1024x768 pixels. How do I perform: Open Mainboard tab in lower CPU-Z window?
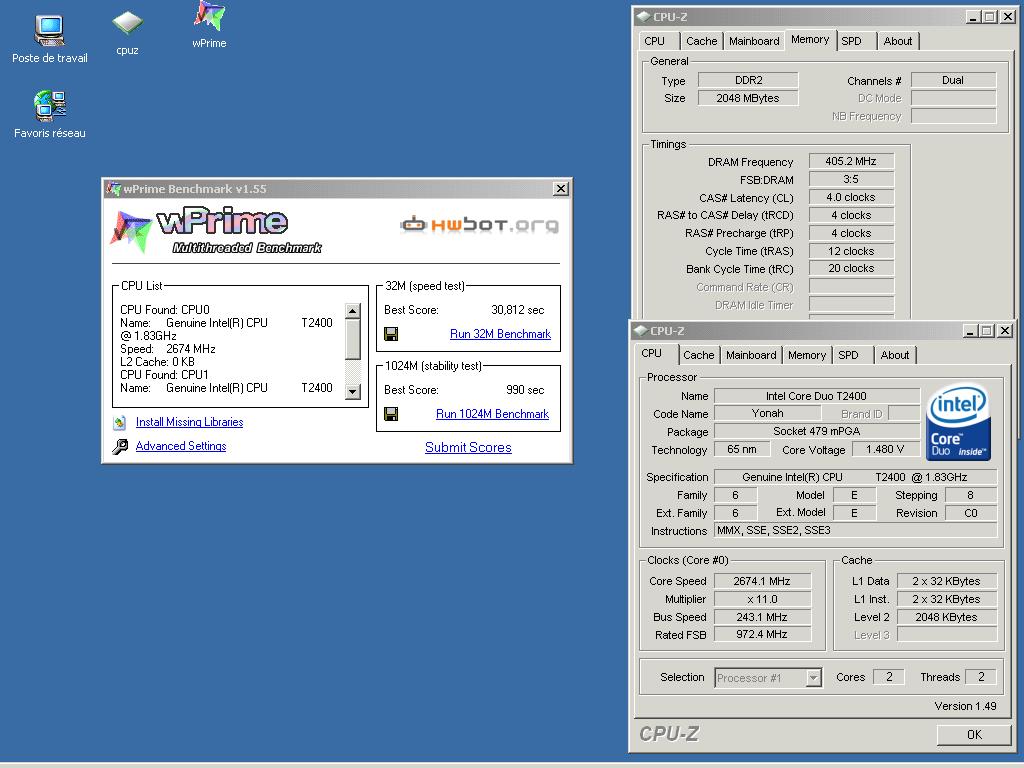pos(751,355)
